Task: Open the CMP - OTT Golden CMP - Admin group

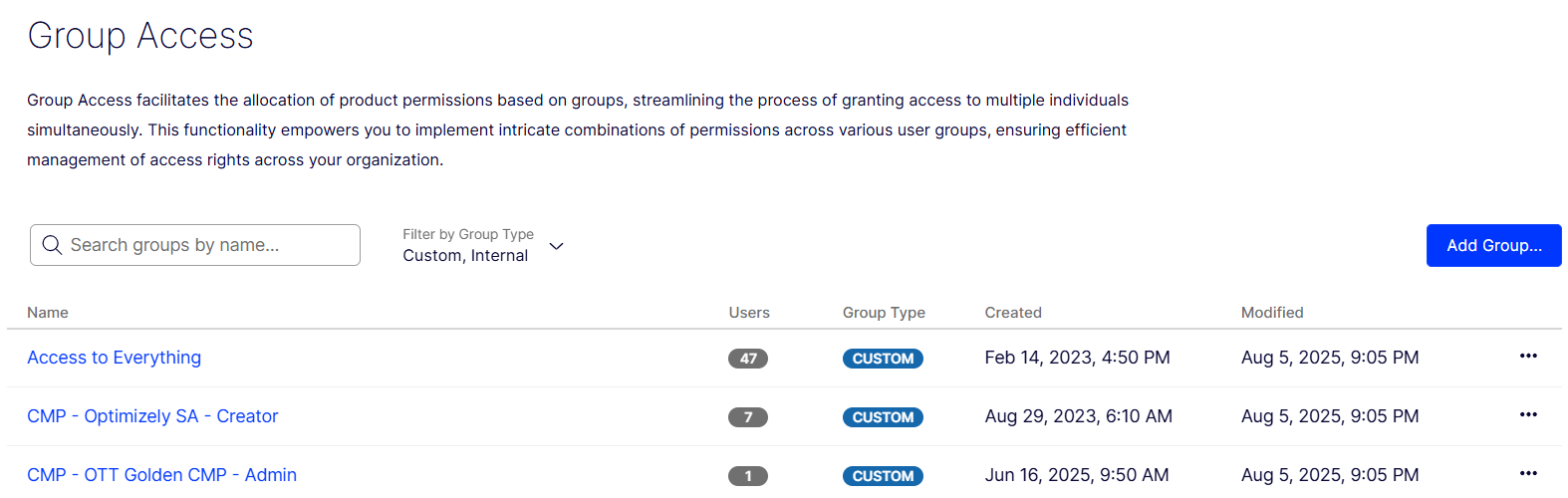Action: tap(161, 475)
